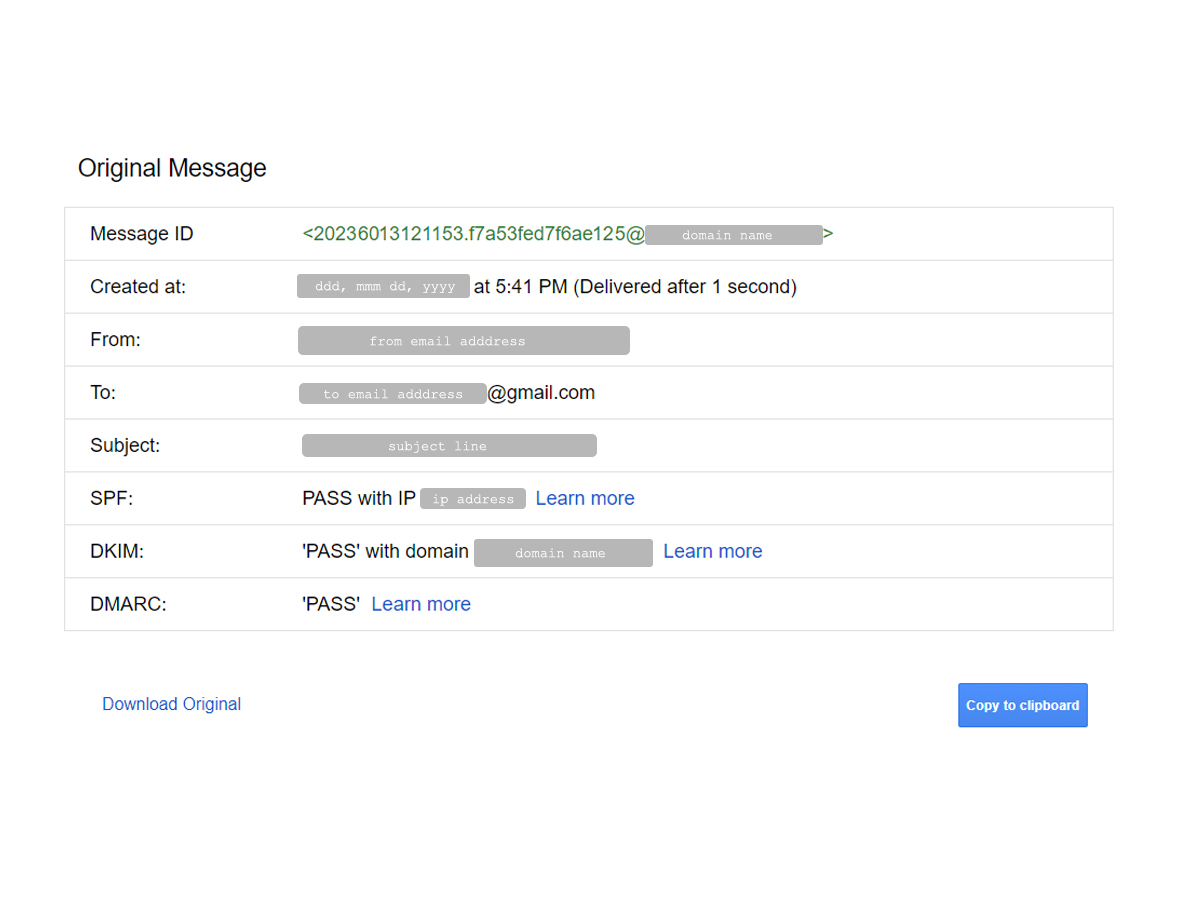Select the green Message ID text
This screenshot has width=1200, height=900.
coord(470,233)
